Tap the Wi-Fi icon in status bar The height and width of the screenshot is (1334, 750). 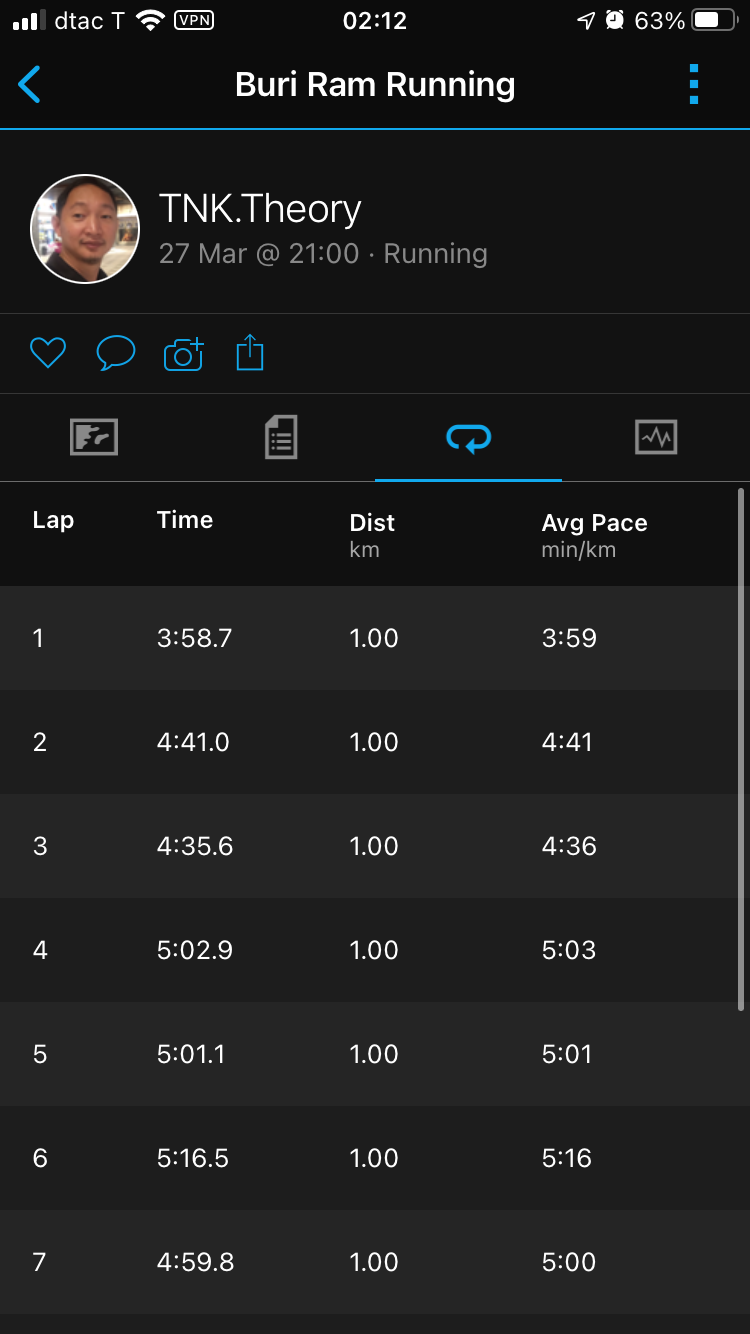[x=151, y=21]
